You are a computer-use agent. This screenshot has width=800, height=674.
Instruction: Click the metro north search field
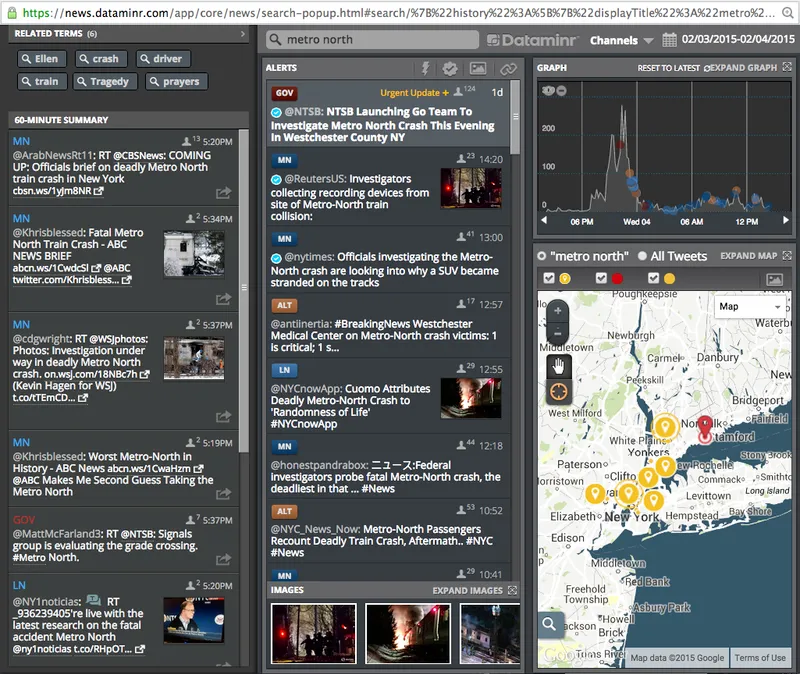click(x=372, y=40)
